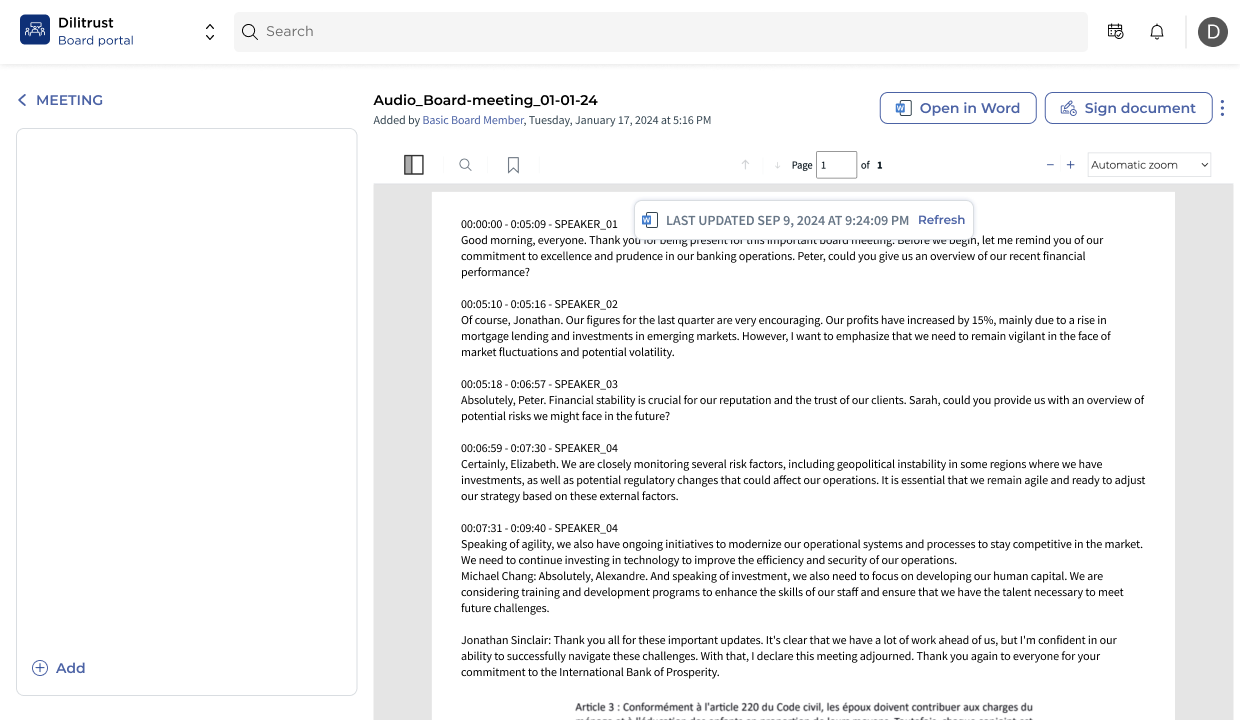Click the 00:06:59 - 0:07:30 - SPEAKER_04 line
This screenshot has height=720, width=1240.
(539, 448)
